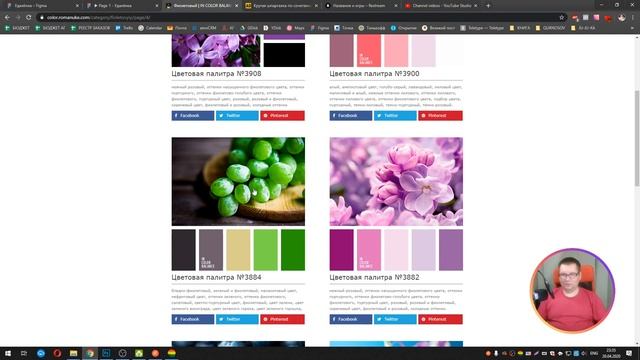This screenshot has width=640, height=360.
Task: Select dark green swatch in palette №3884
Action: coord(293,250)
